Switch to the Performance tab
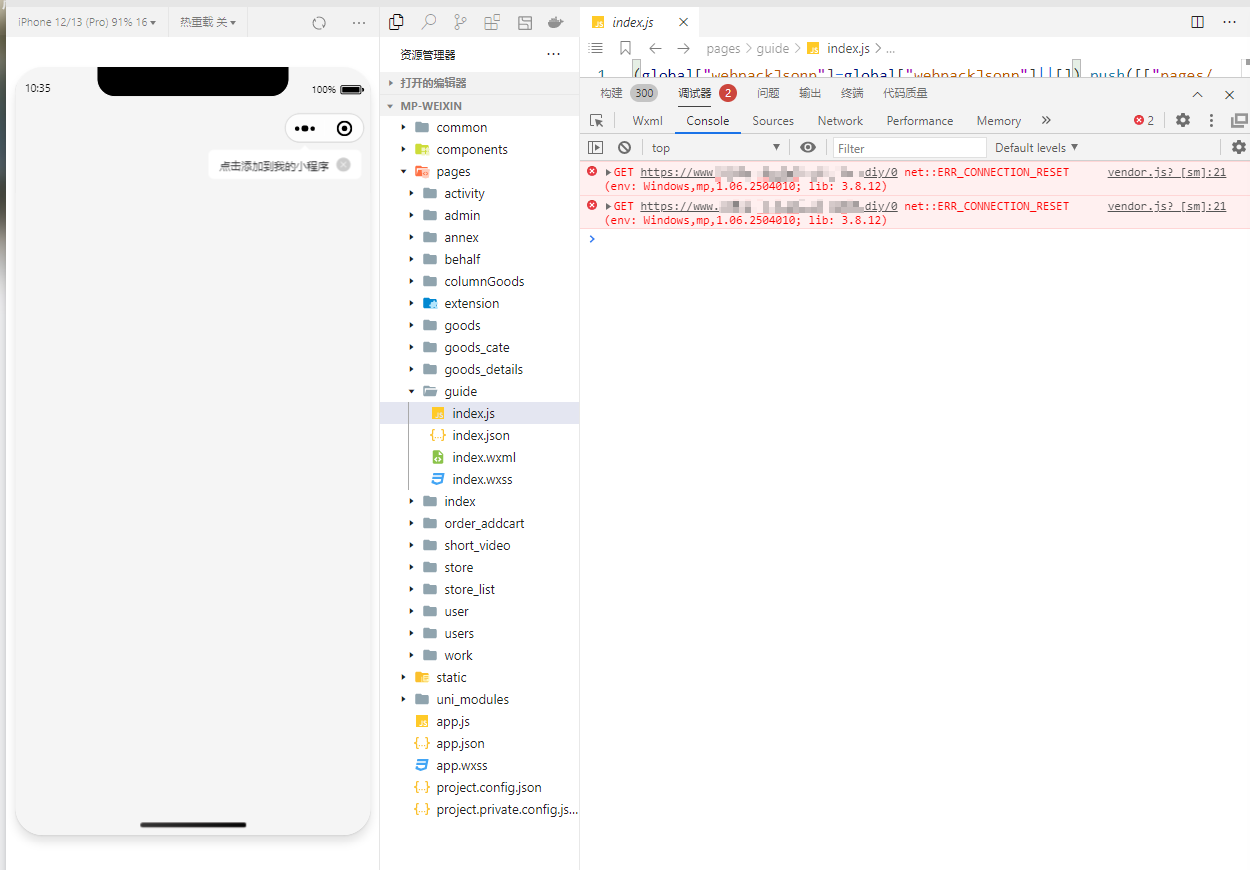 [920, 120]
